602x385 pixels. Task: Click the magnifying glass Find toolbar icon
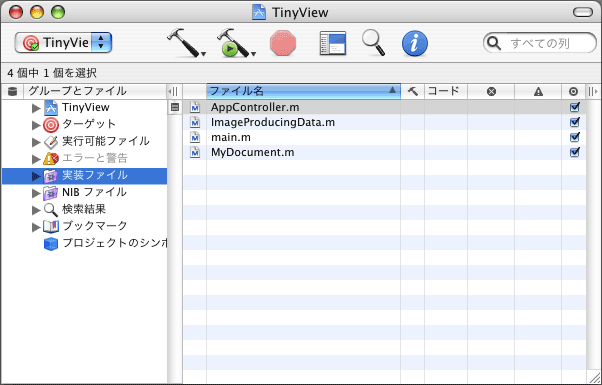pyautogui.click(x=374, y=42)
